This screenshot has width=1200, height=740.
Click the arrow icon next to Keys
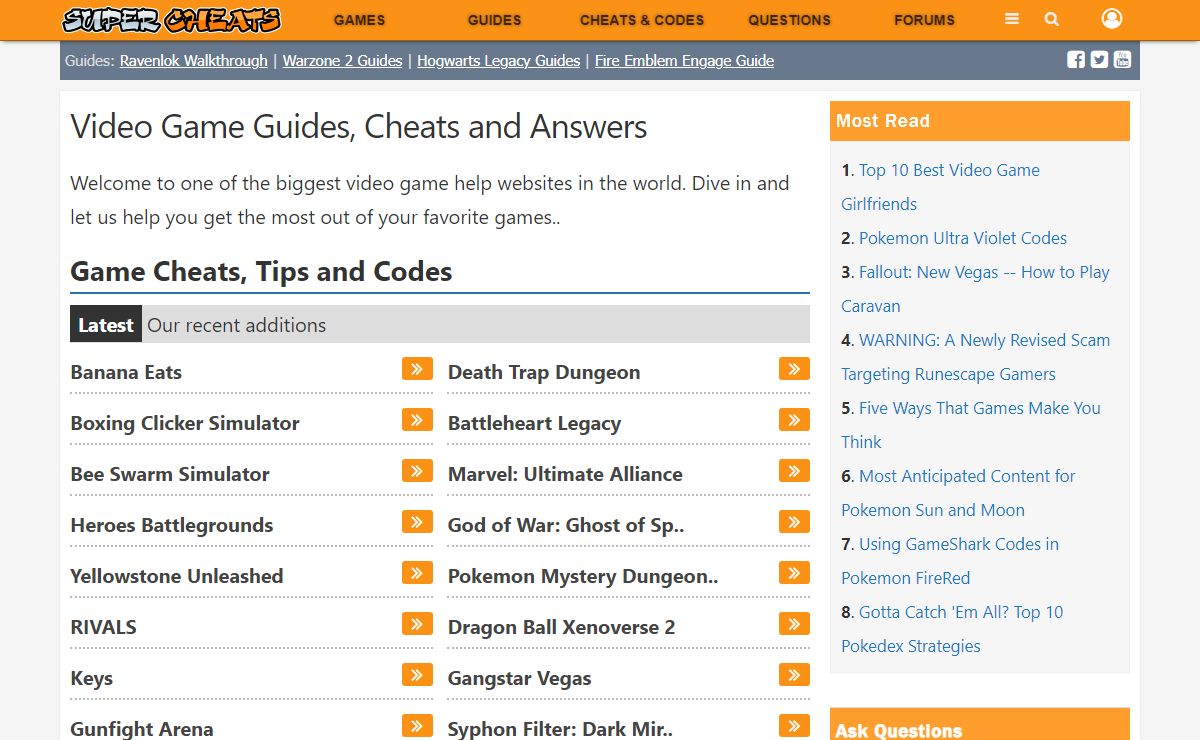click(x=417, y=675)
